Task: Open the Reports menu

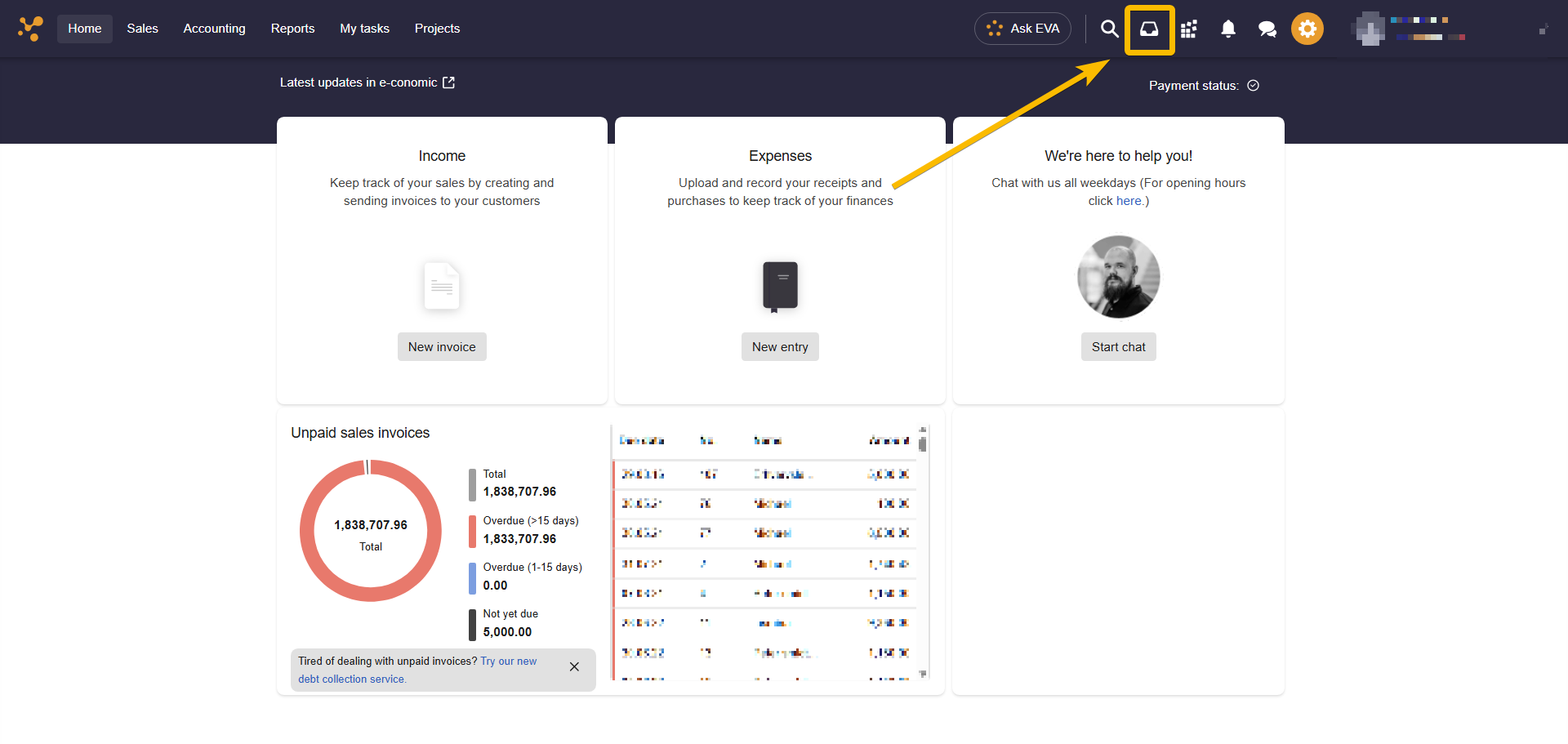Action: [x=292, y=29]
